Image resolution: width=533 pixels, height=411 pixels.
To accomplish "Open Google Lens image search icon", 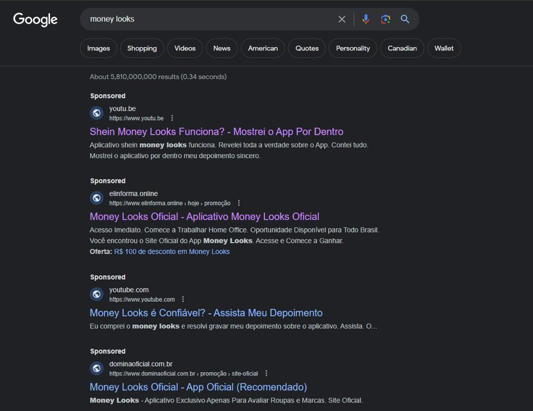I will tap(385, 19).
